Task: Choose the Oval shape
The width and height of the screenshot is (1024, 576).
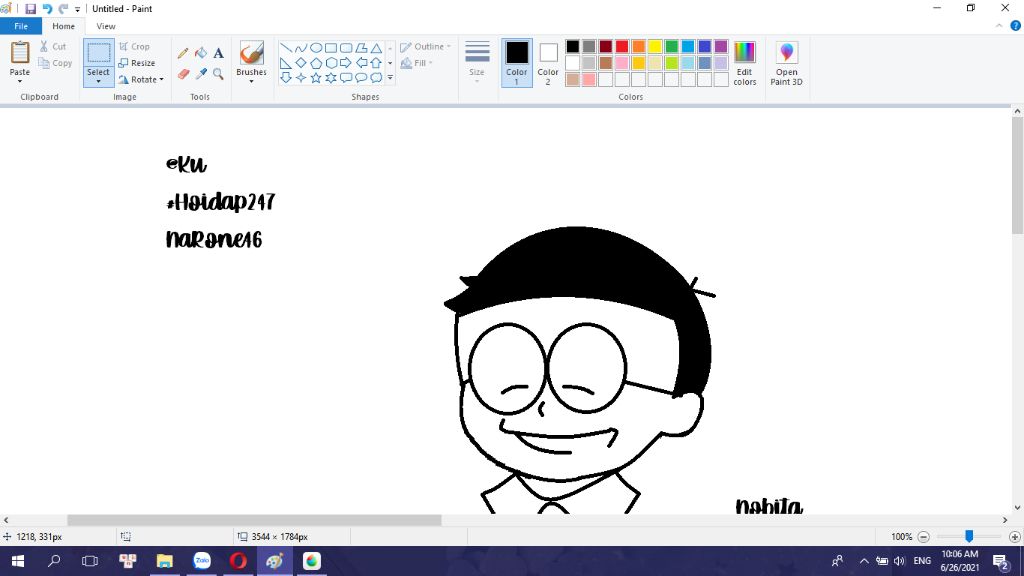Action: pyautogui.click(x=315, y=48)
